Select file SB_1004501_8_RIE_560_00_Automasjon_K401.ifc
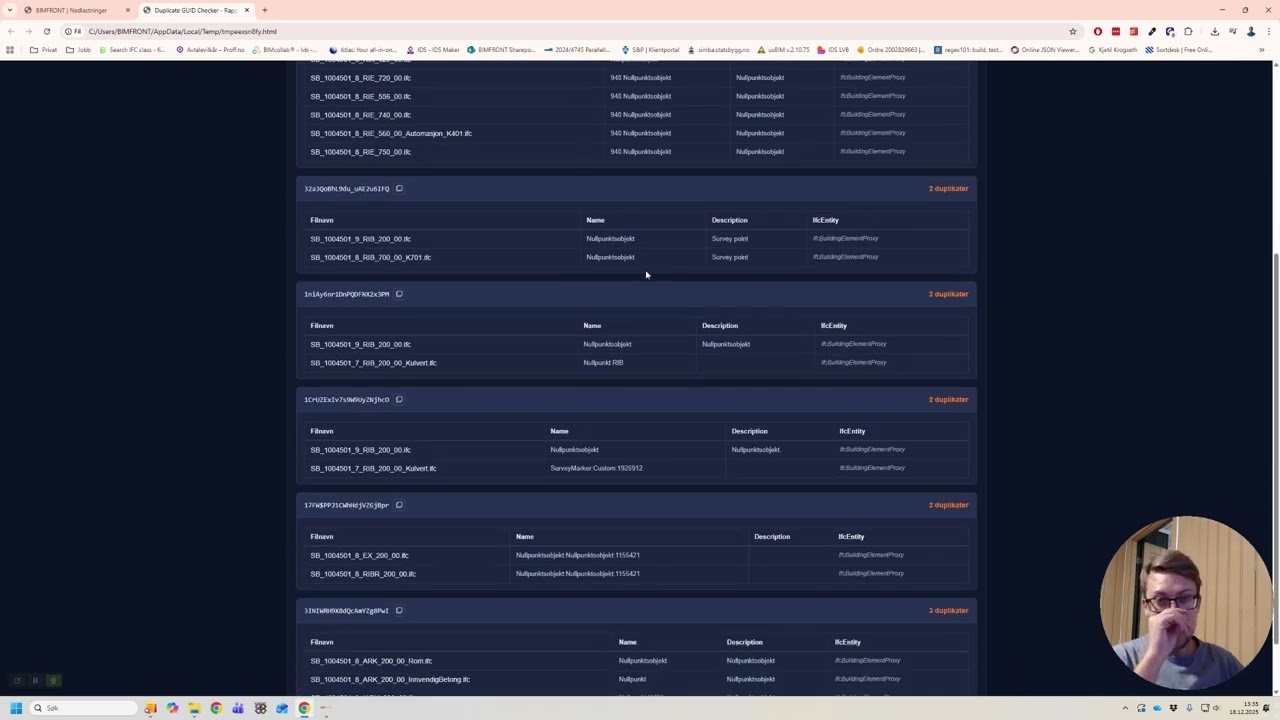Screen dimensions: 1280x720 [391, 133]
